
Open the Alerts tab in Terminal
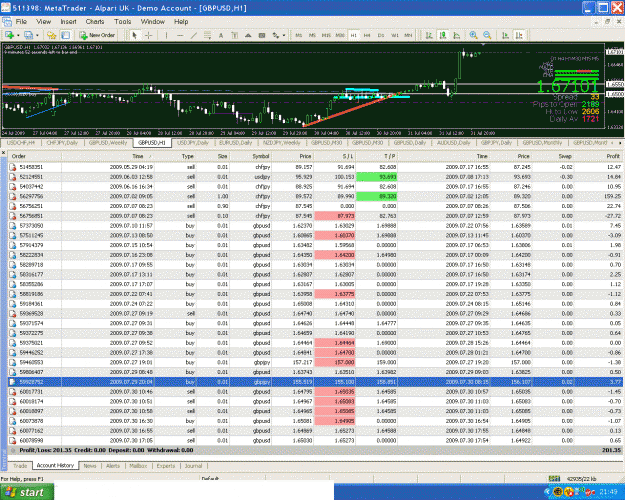tap(113, 466)
